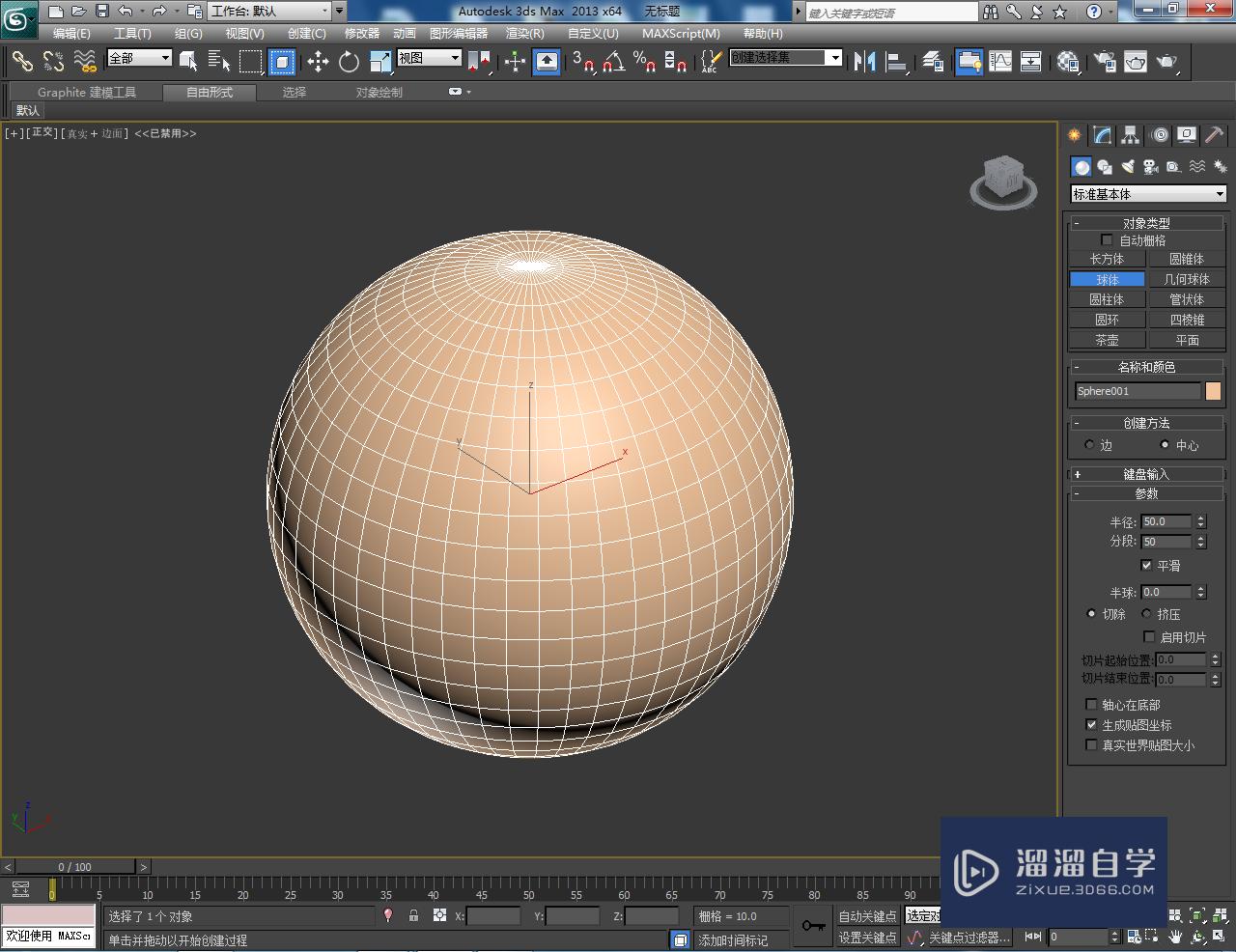Open the 全部 selection filter dropdown
Viewport: 1236px width, 952px height.
[x=139, y=58]
